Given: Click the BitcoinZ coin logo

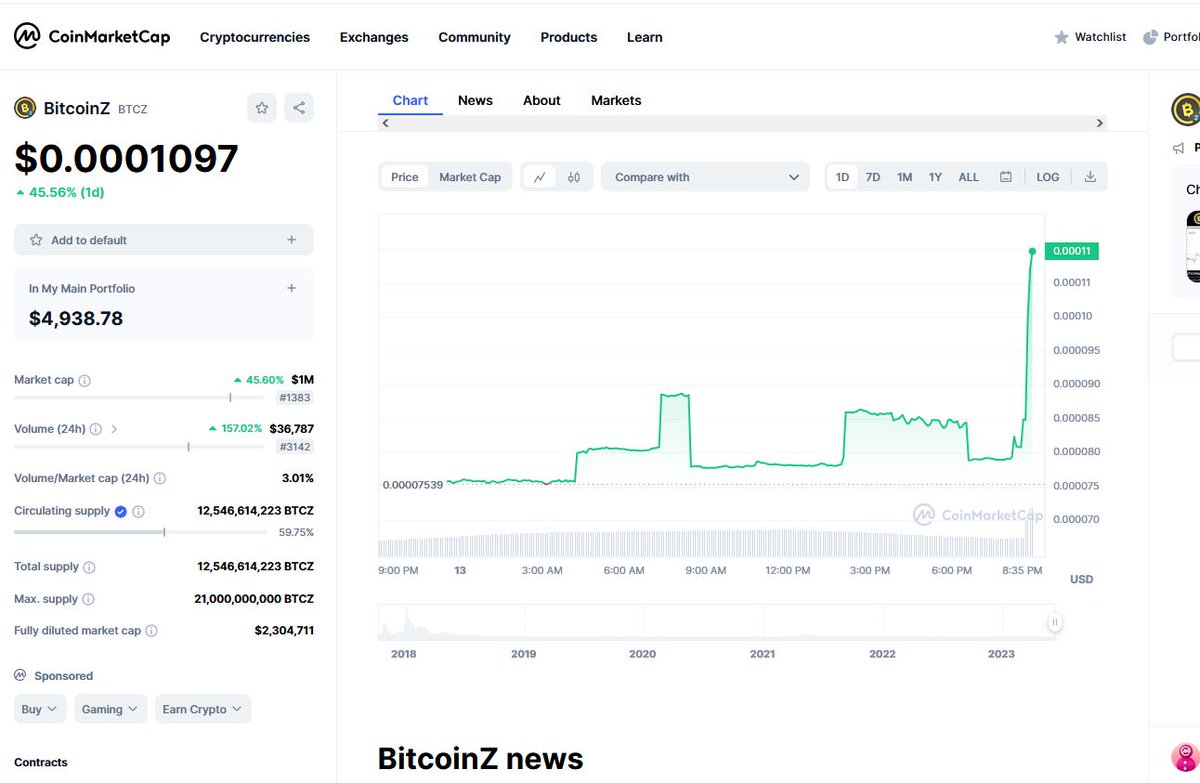Looking at the screenshot, I should pyautogui.click(x=25, y=108).
